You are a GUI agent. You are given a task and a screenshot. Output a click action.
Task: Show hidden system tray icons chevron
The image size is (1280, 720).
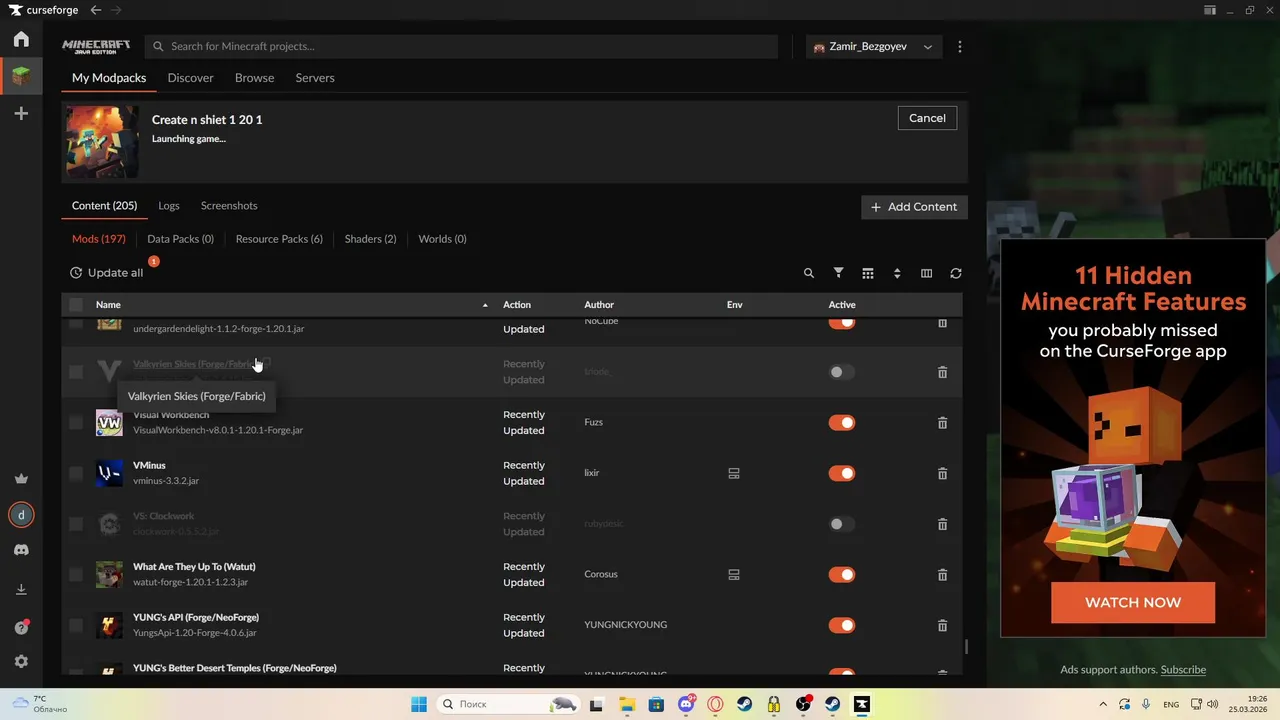tap(1103, 704)
